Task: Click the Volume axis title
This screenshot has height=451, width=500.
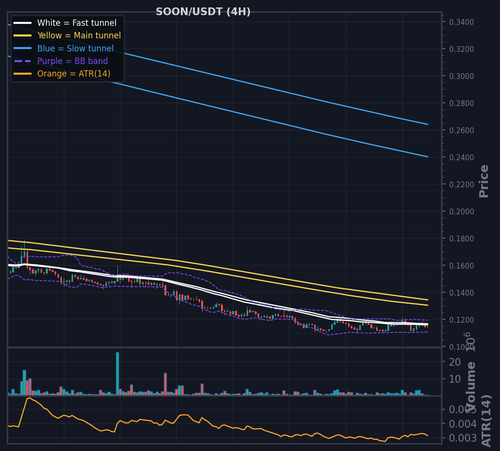Action: click(x=470, y=387)
